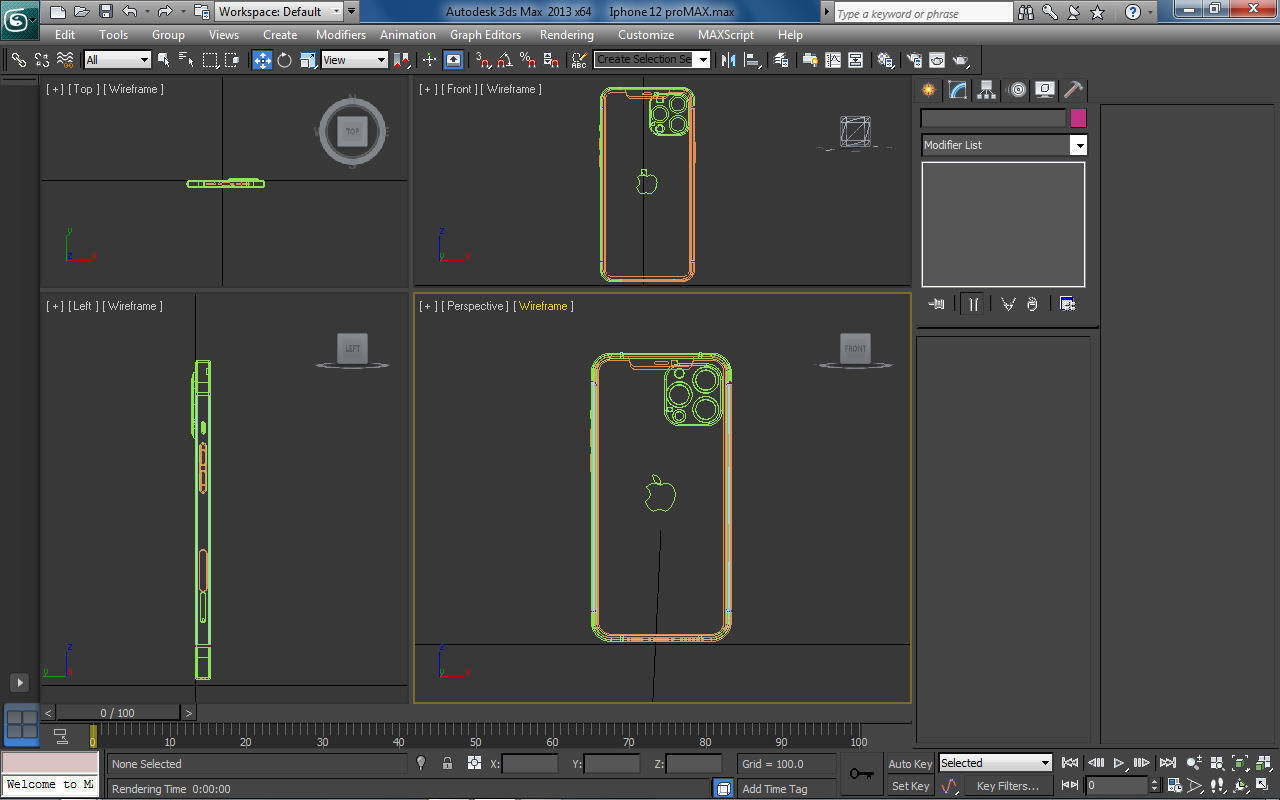
Task: Toggle Window/Crossing selection mode
Action: coord(232,60)
